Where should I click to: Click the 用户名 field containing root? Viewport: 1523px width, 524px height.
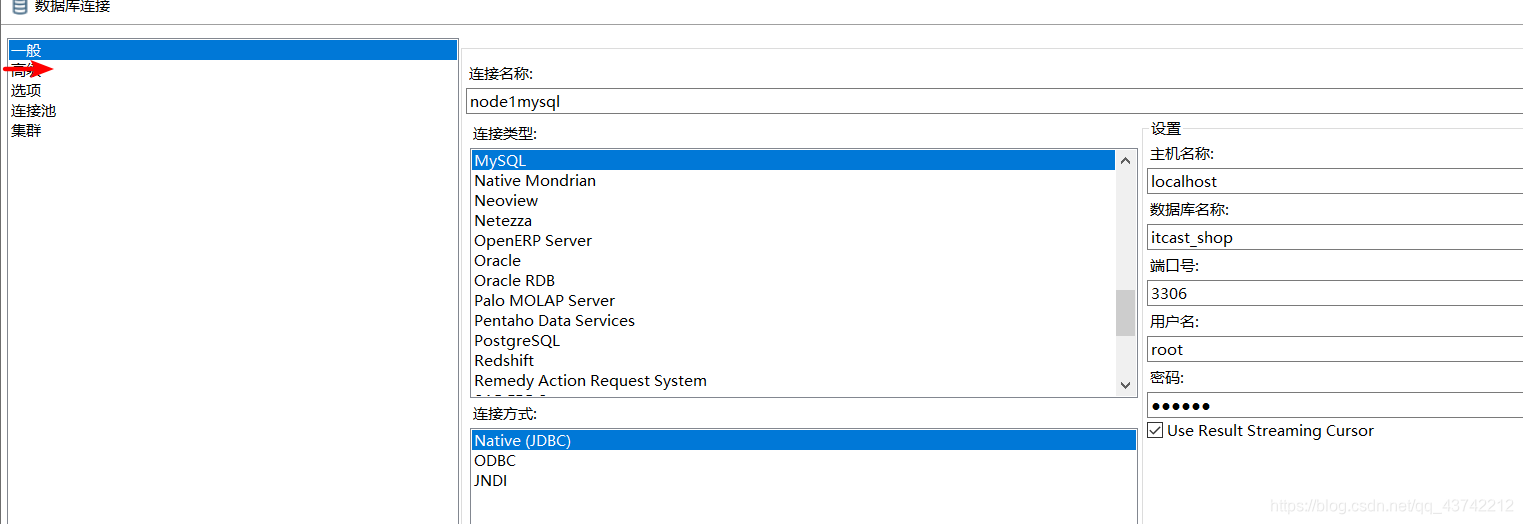pyautogui.click(x=1335, y=349)
